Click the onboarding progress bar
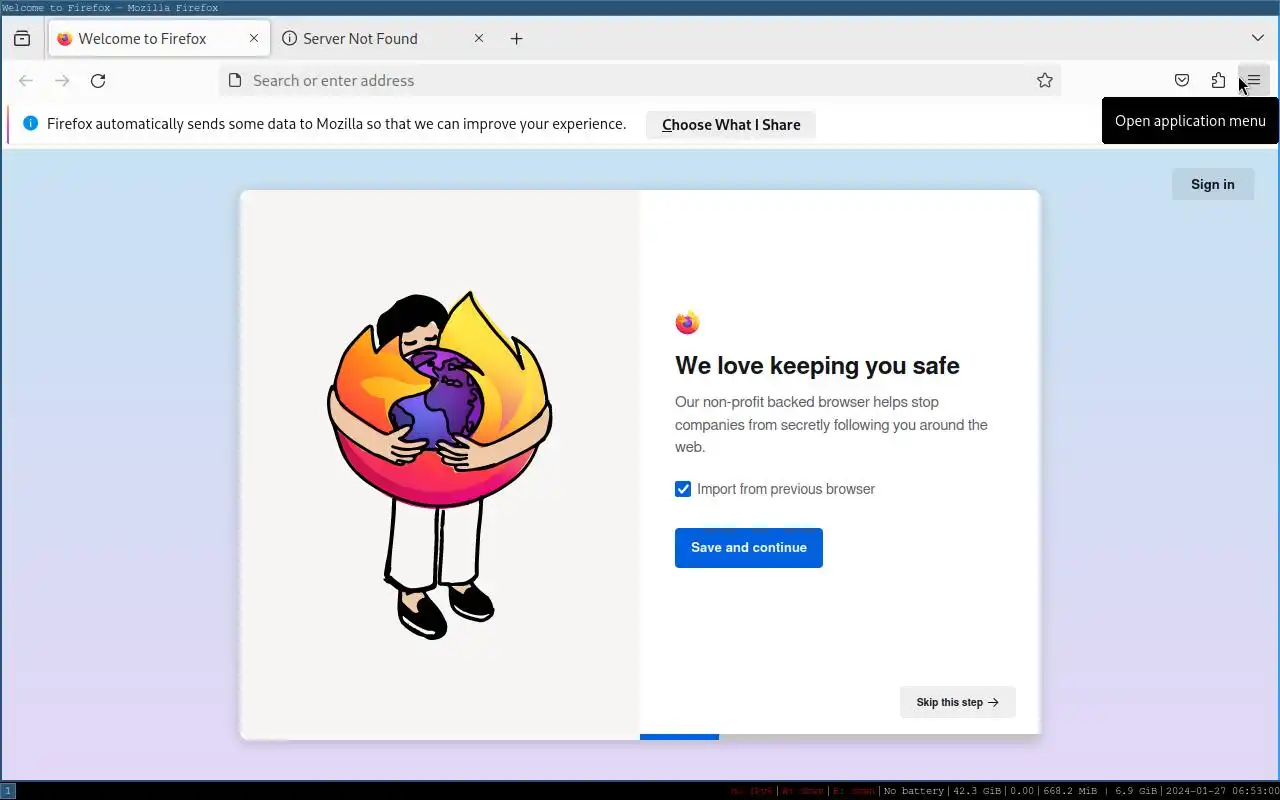Image resolution: width=1280 pixels, height=800 pixels. pyautogui.click(x=840, y=737)
